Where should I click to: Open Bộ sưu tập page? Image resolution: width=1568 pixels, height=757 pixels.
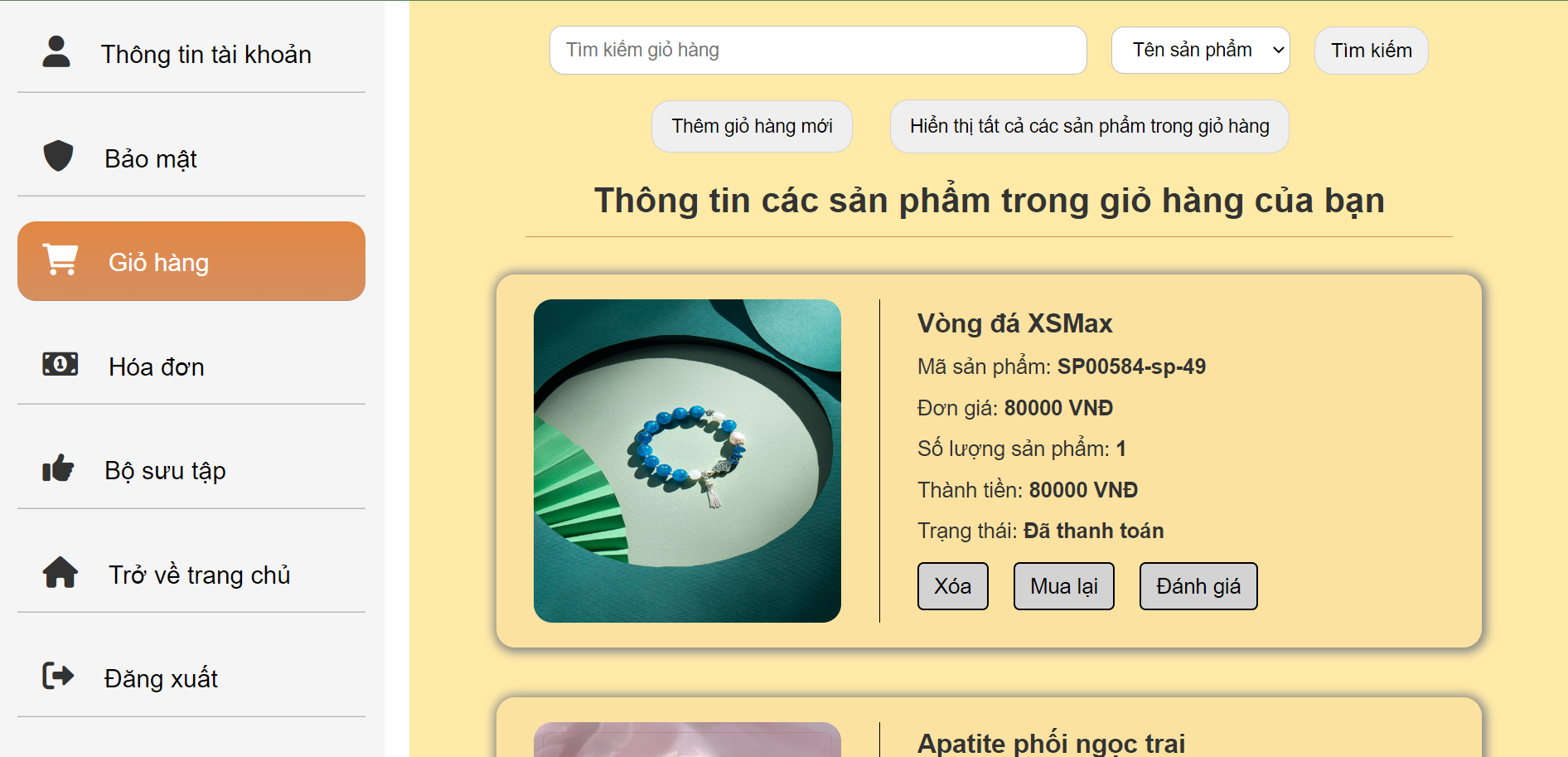[x=191, y=470]
